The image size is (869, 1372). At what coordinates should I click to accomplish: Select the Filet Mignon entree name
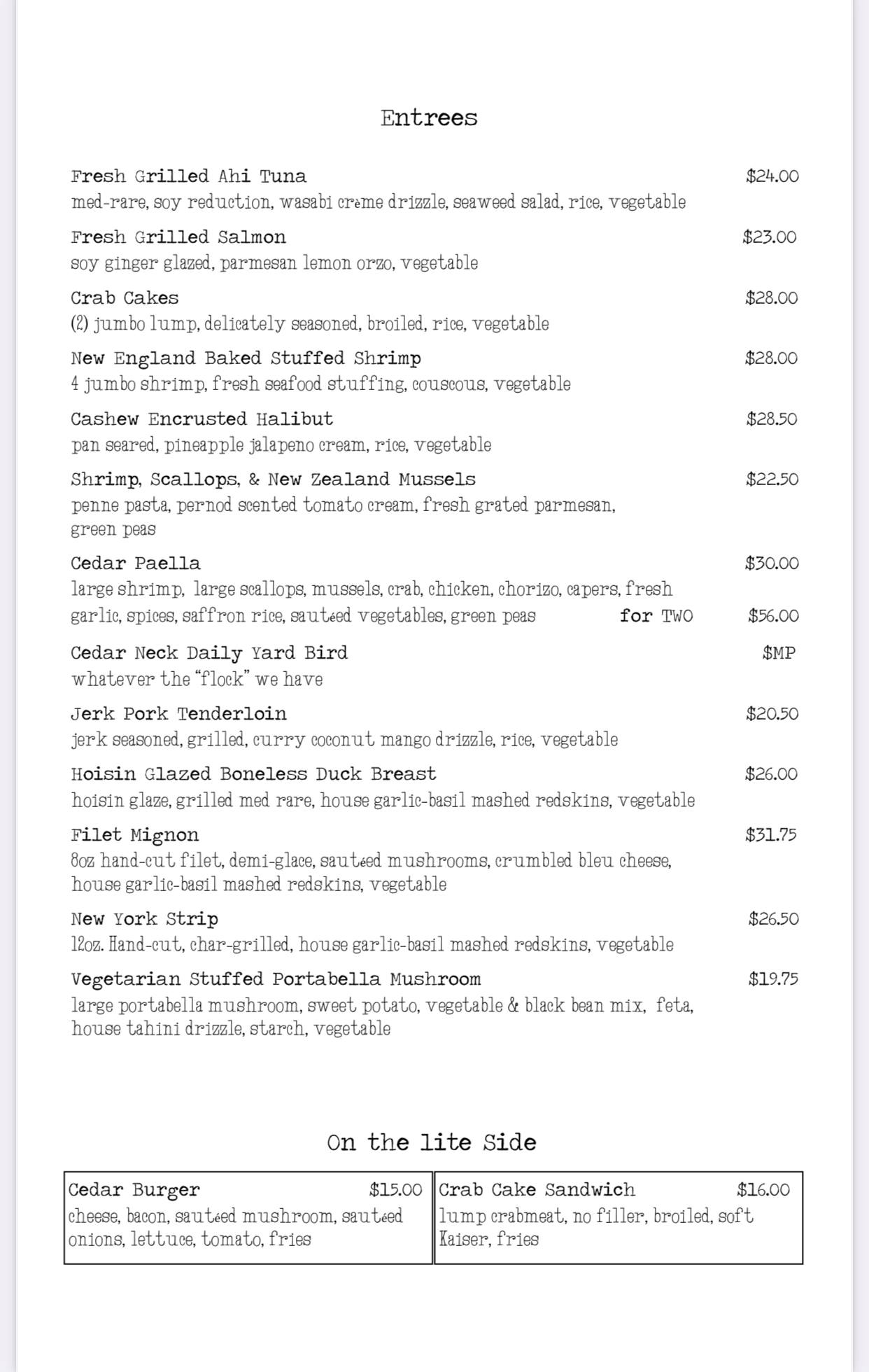coord(134,834)
